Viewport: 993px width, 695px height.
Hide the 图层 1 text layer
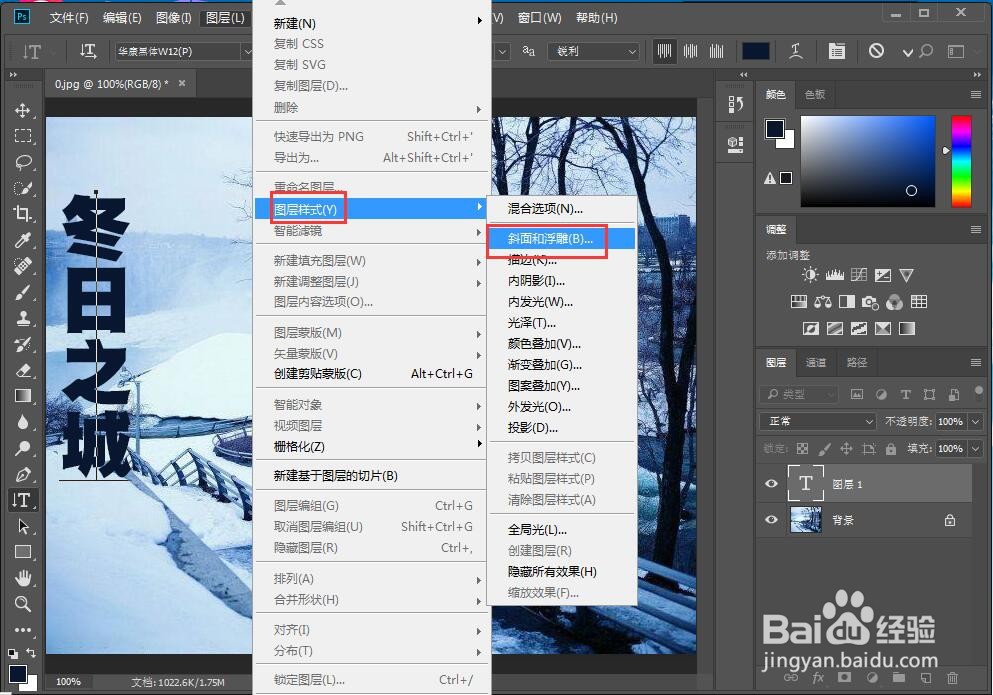point(771,483)
